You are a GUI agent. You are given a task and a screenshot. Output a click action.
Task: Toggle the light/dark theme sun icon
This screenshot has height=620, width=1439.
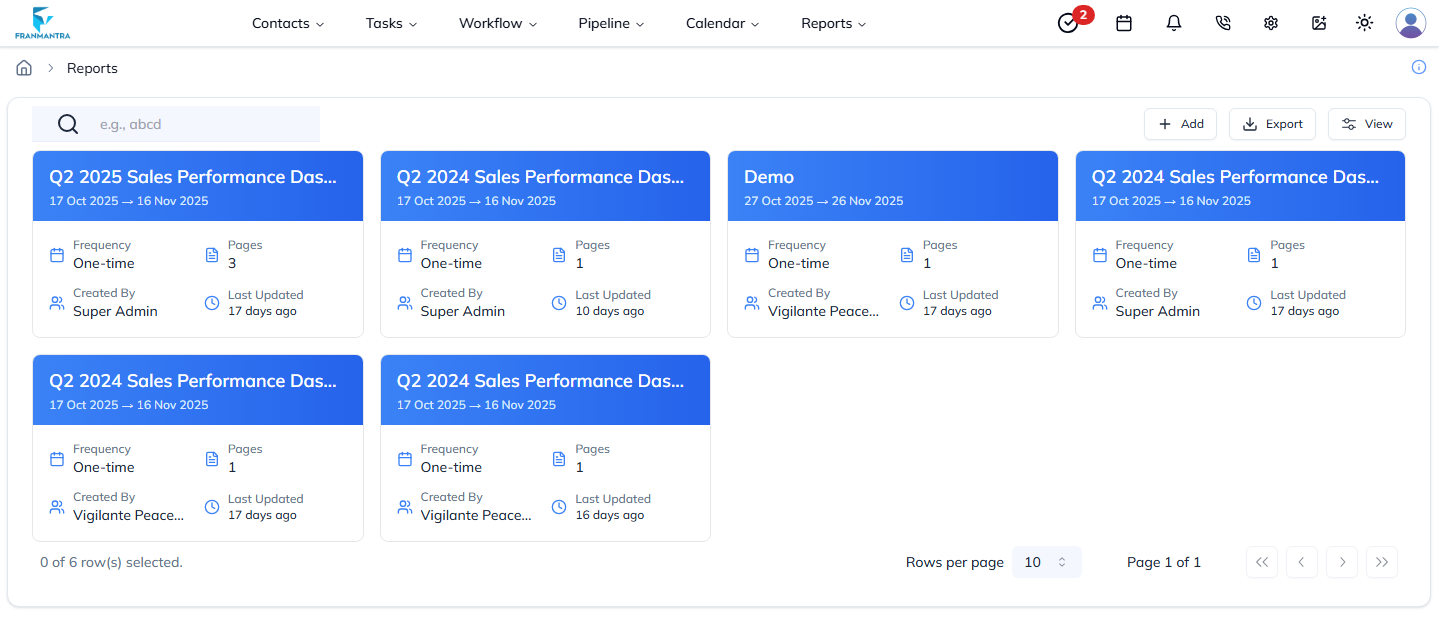point(1363,23)
